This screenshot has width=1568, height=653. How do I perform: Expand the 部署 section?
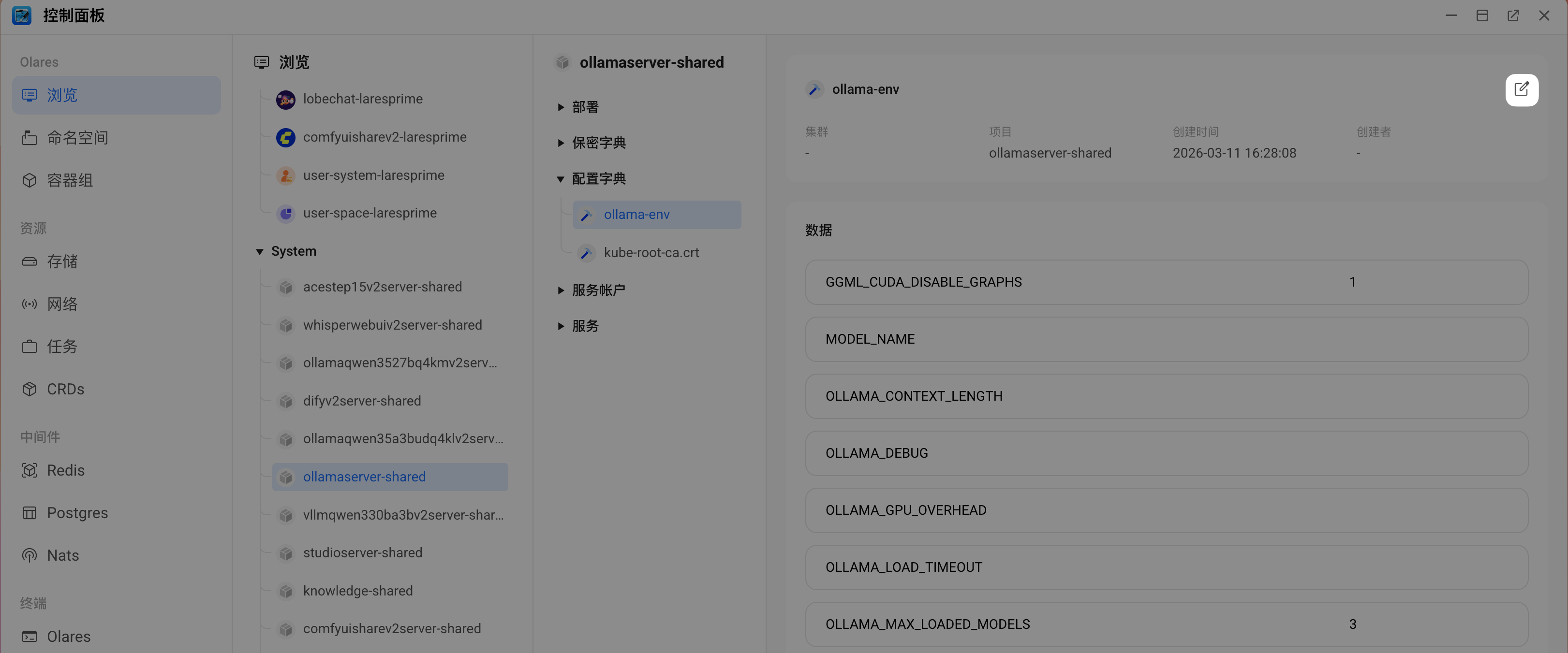click(561, 106)
